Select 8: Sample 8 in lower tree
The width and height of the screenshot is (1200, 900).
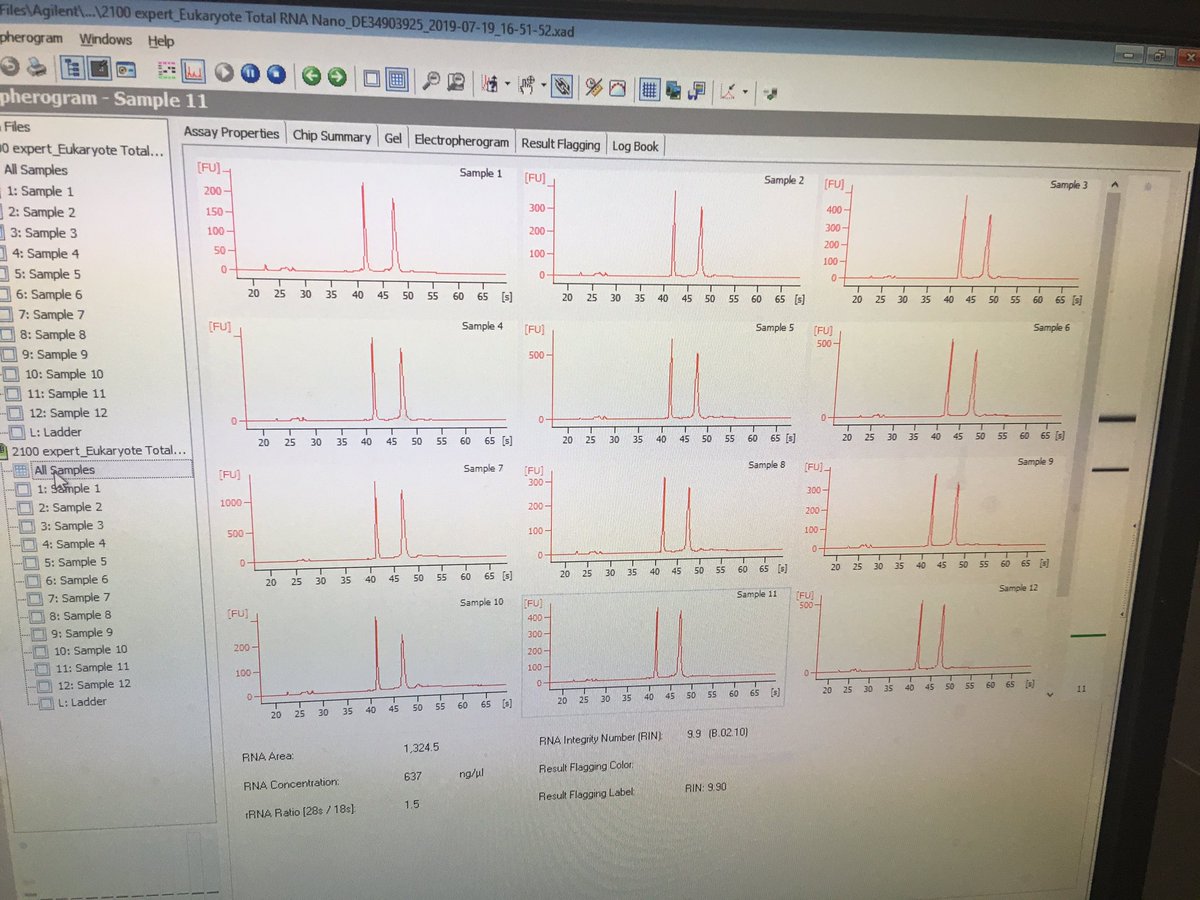80,616
